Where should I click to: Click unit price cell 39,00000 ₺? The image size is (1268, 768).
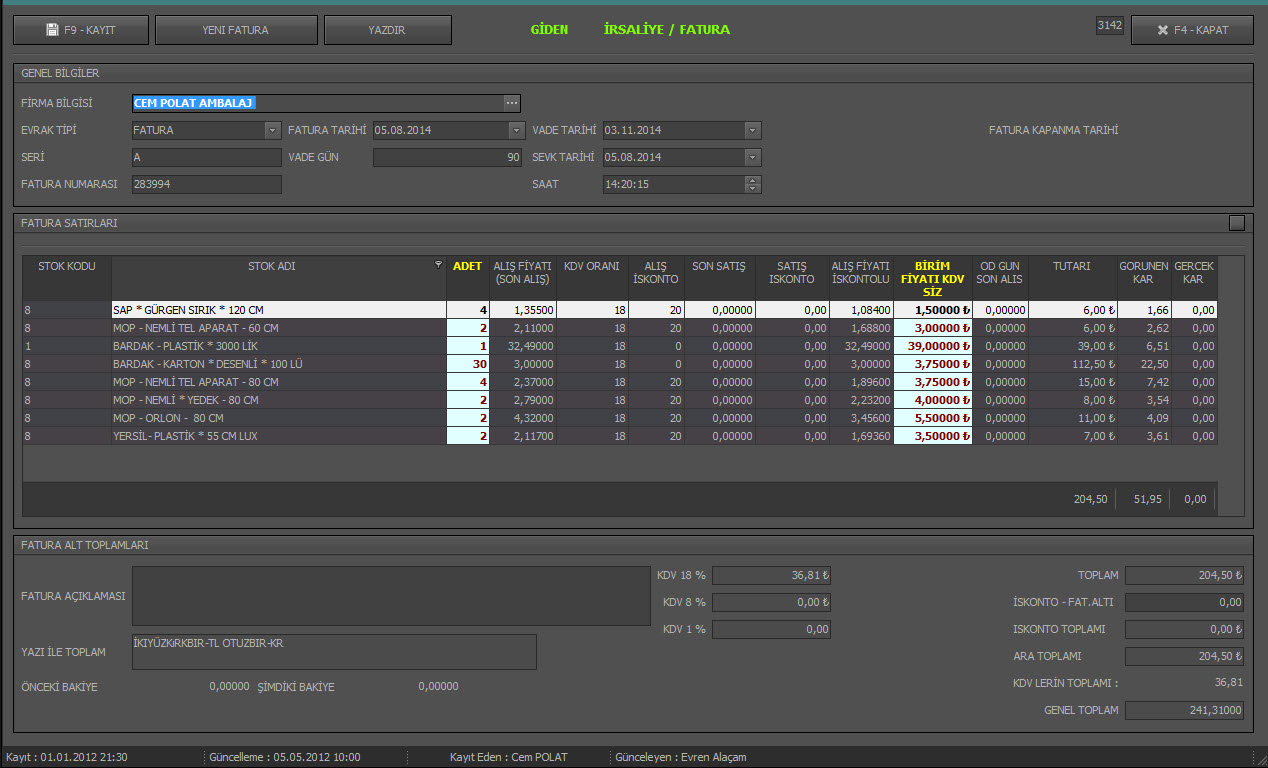(933, 346)
